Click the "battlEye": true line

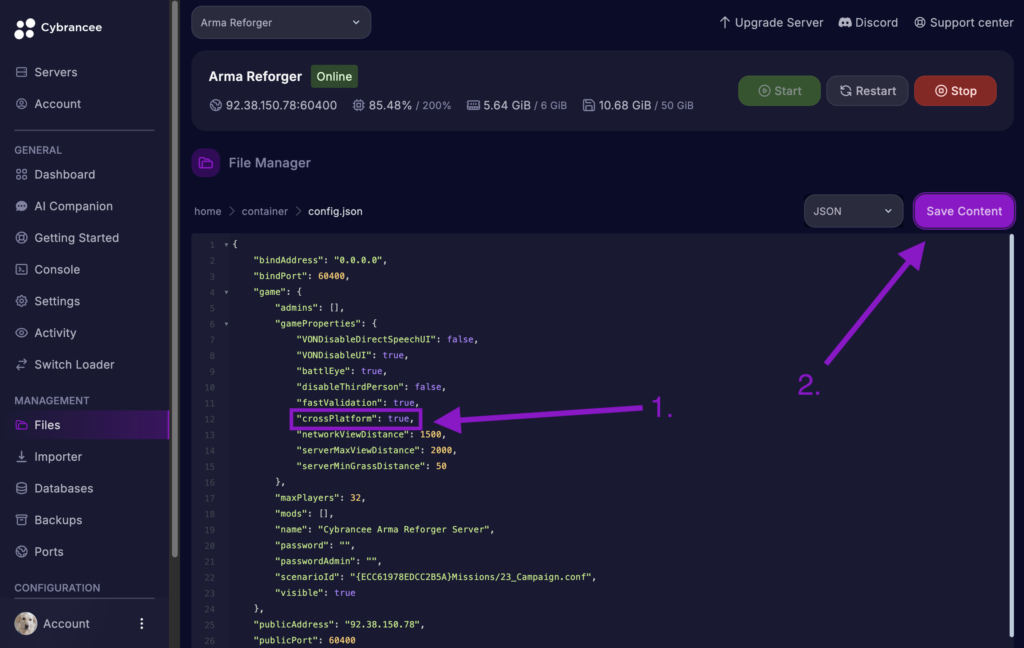tap(342, 371)
